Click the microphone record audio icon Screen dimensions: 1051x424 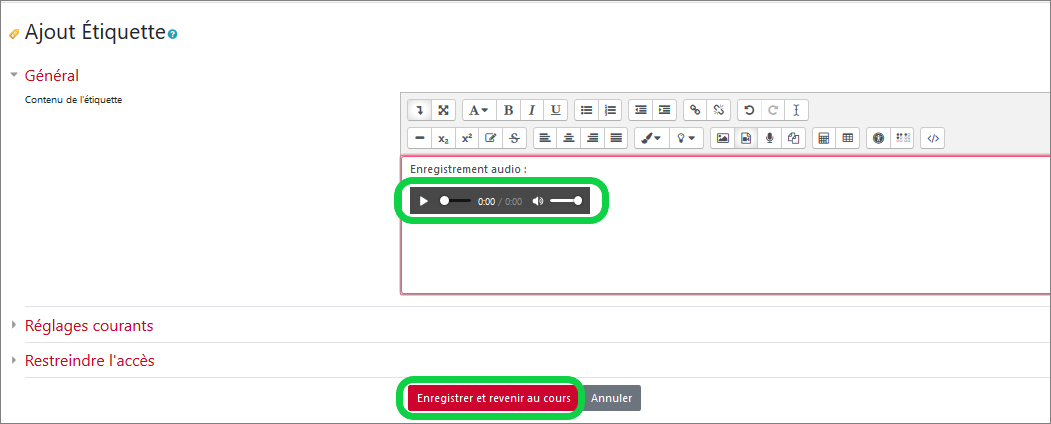coord(770,139)
